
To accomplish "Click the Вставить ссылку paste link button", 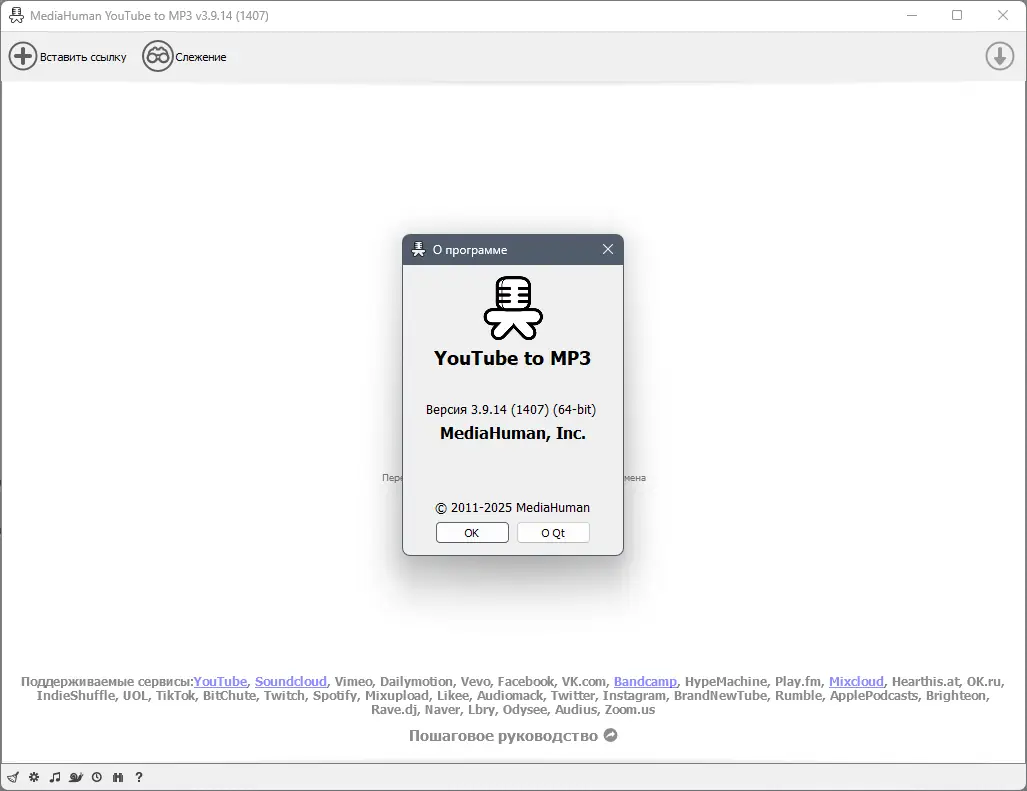I will [x=67, y=57].
